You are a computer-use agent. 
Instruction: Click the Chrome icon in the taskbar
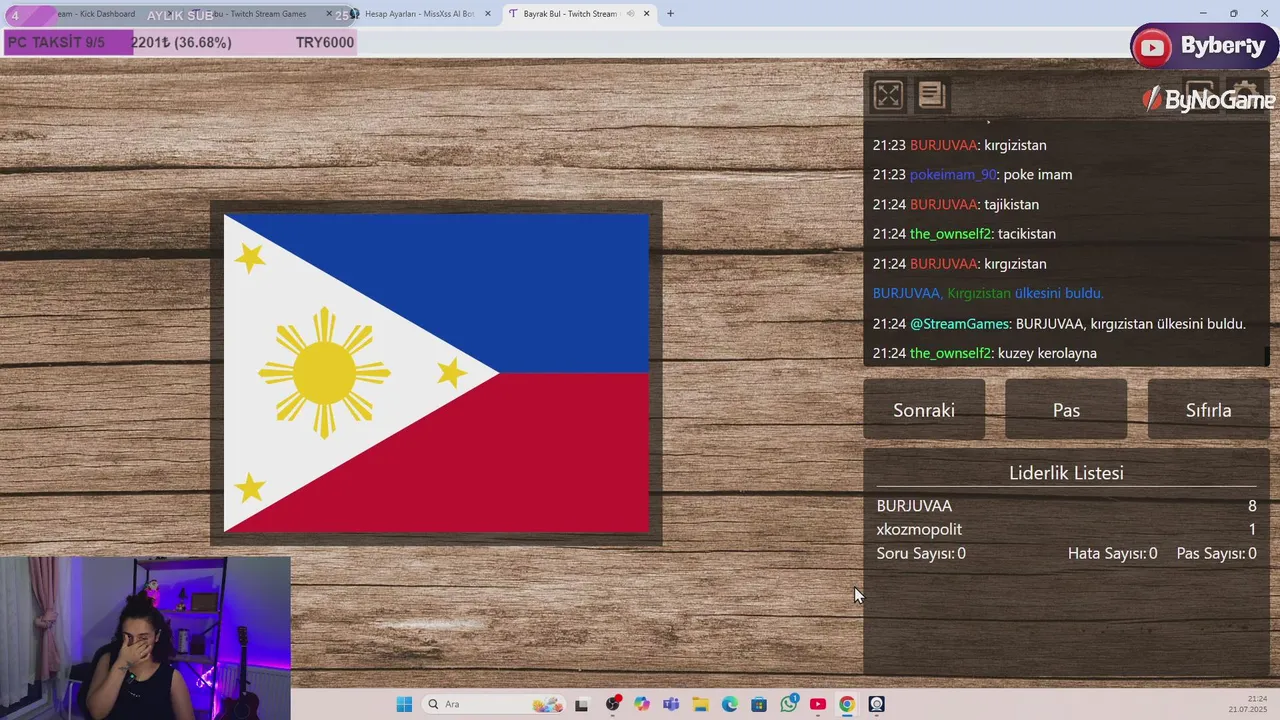click(x=847, y=704)
